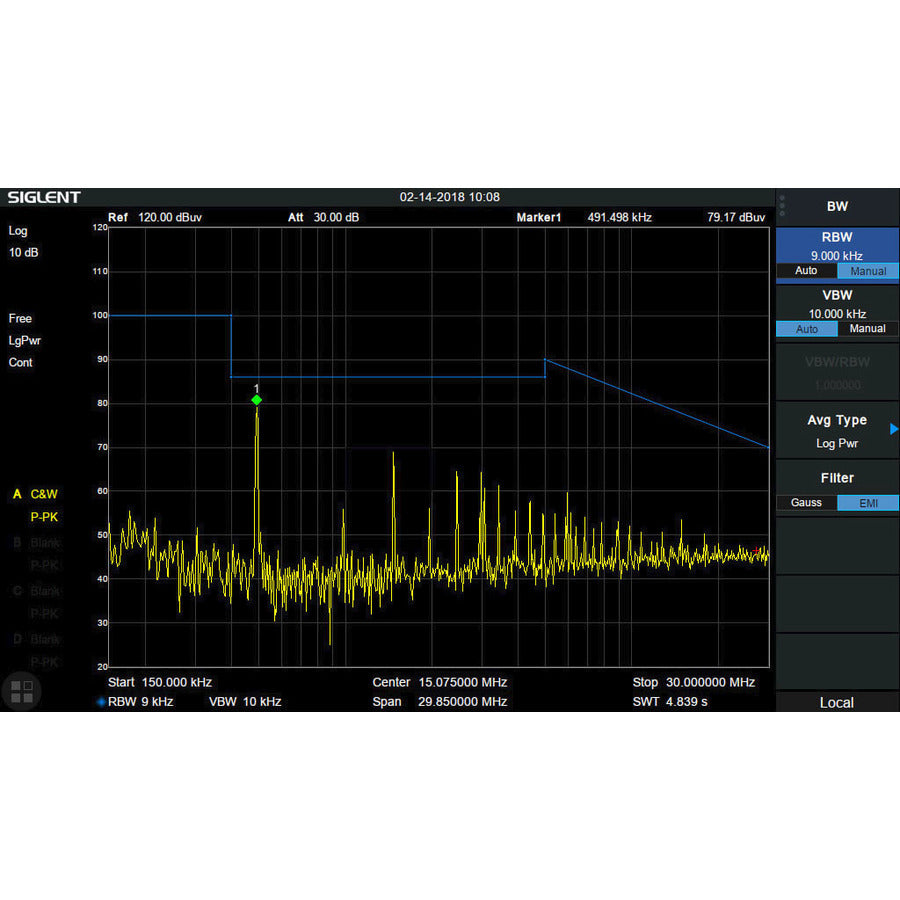Image resolution: width=900 pixels, height=900 pixels.
Task: Select Marker 1 green diamond on the peak
Action: point(257,400)
